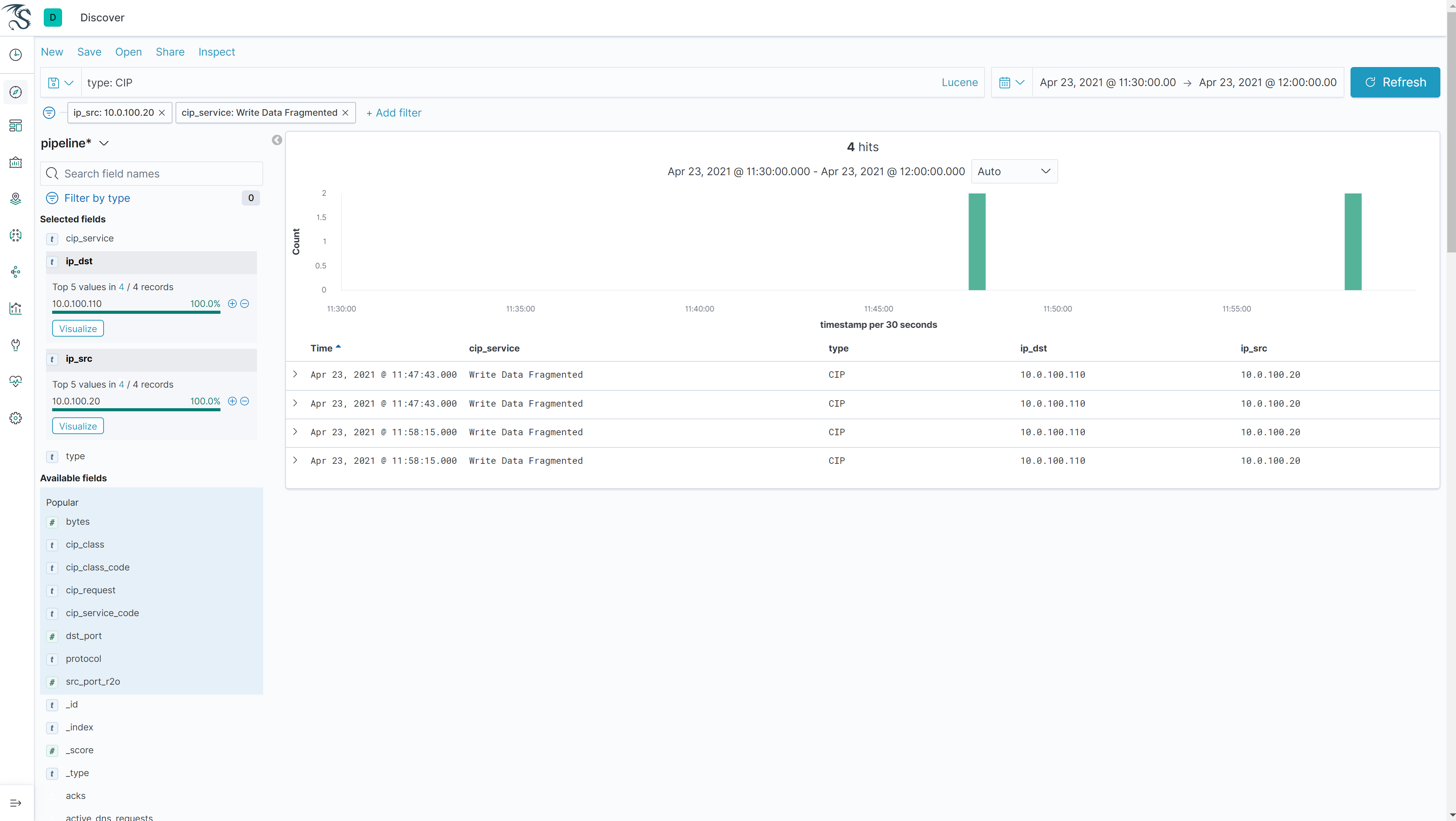
Task: Click the Time column sort arrow
Action: [x=338, y=347]
